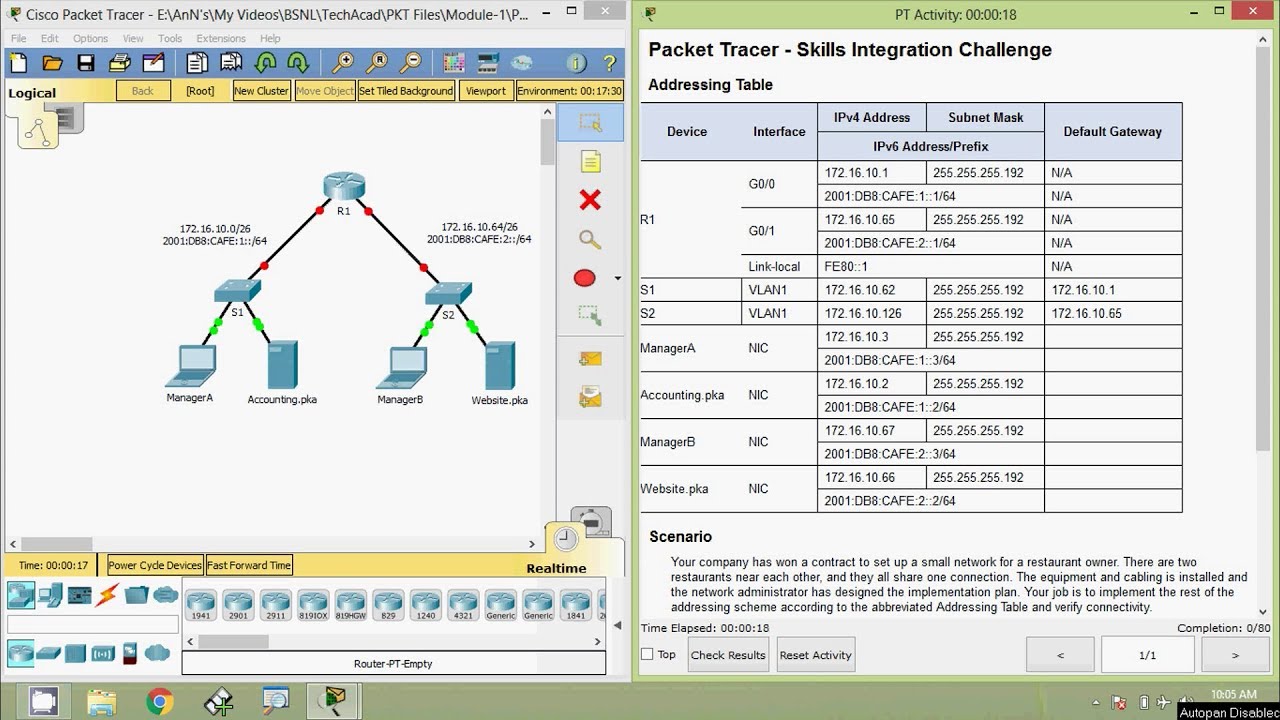
Task: Go to previous activity page with < button
Action: pos(1060,655)
